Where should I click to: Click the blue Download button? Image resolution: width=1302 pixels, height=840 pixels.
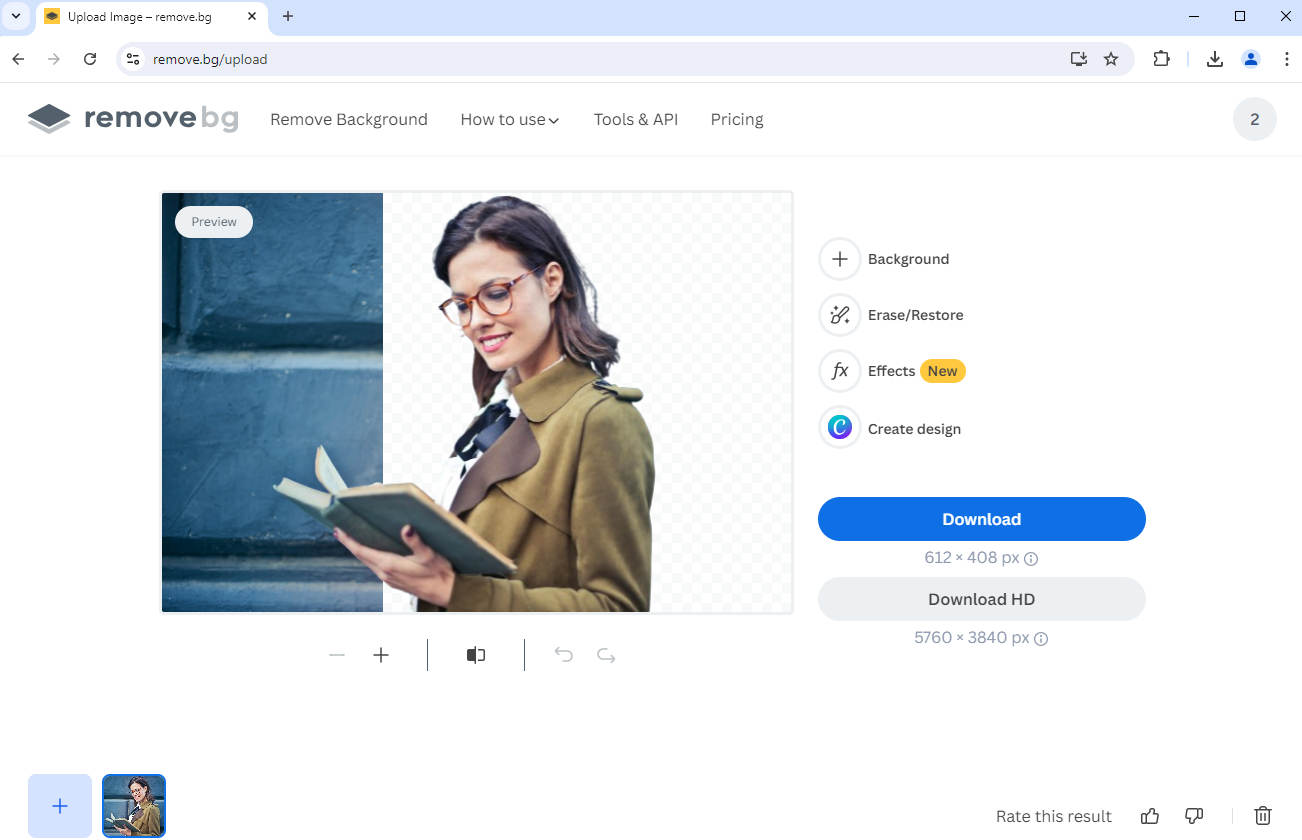click(x=981, y=519)
